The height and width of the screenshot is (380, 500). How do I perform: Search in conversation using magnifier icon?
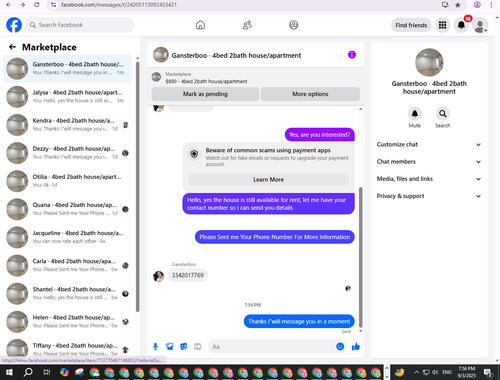[443, 114]
